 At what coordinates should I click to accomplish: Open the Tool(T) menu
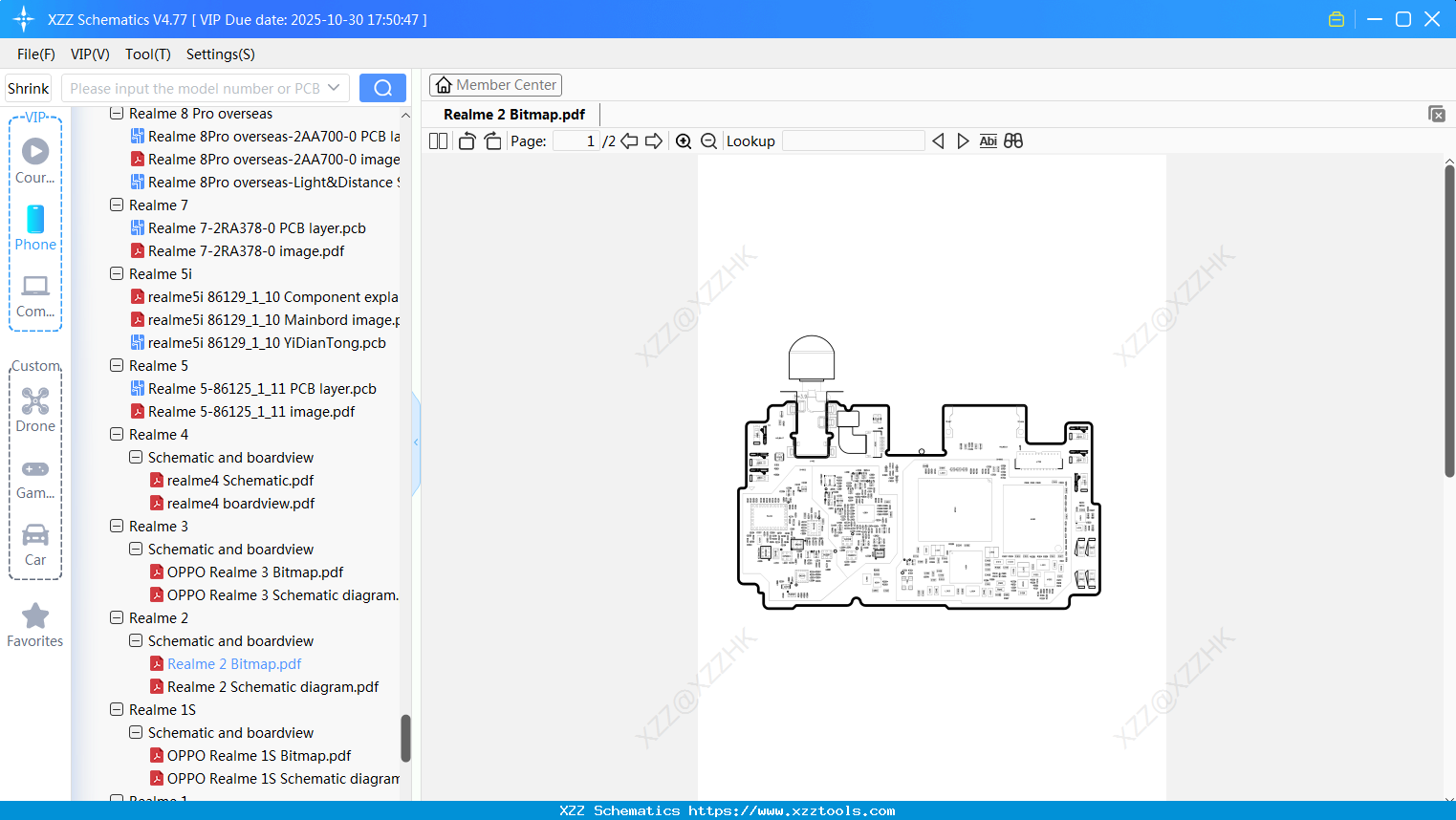[148, 54]
